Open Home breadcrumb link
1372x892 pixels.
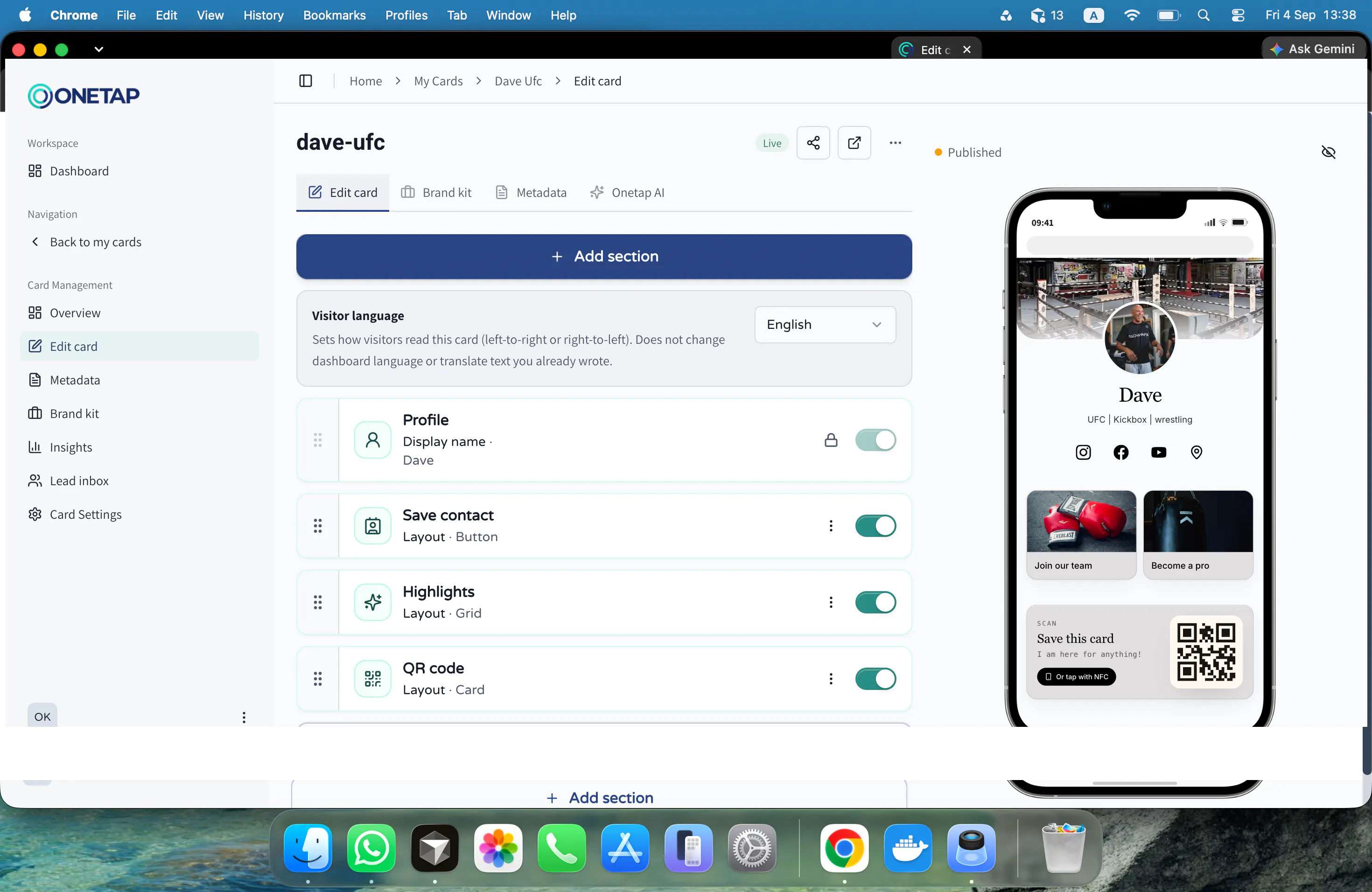(x=365, y=81)
